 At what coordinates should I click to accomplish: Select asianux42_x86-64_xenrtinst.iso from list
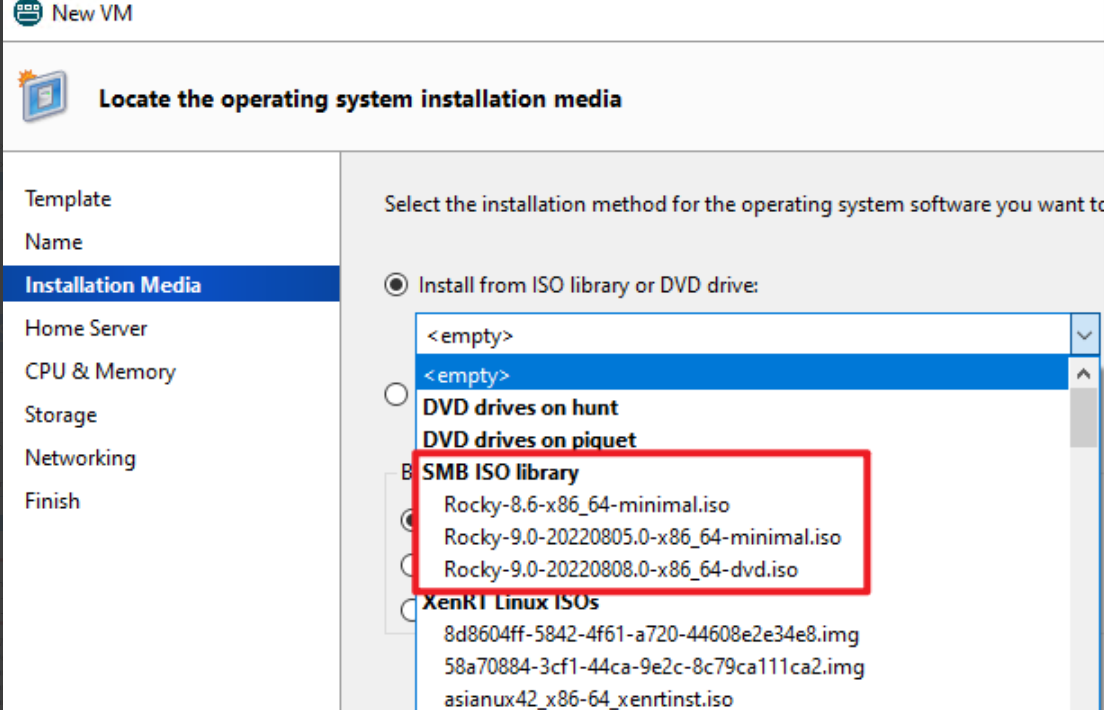pyautogui.click(x=589, y=698)
